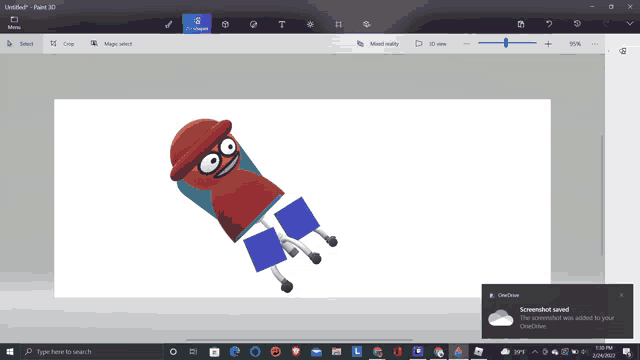Open Cortana circle icon
Screen dimensions: 640x360
click(173, 351)
